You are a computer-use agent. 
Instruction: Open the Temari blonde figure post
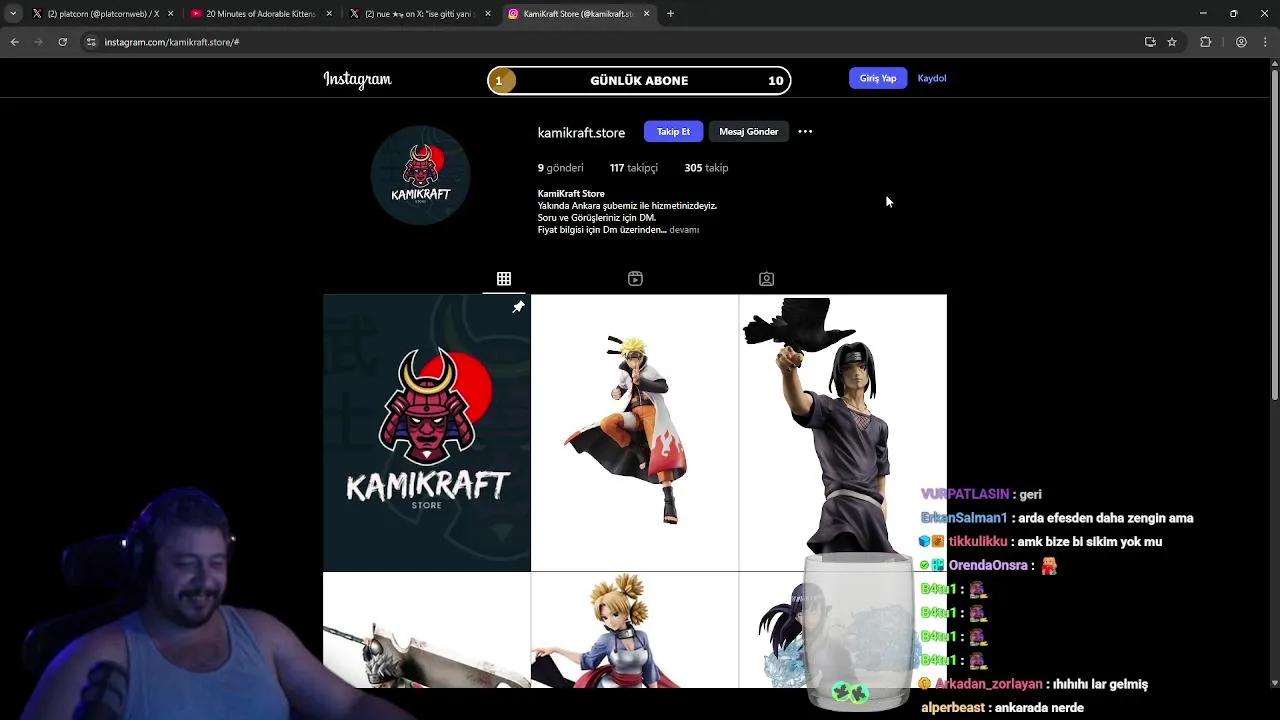coord(635,630)
